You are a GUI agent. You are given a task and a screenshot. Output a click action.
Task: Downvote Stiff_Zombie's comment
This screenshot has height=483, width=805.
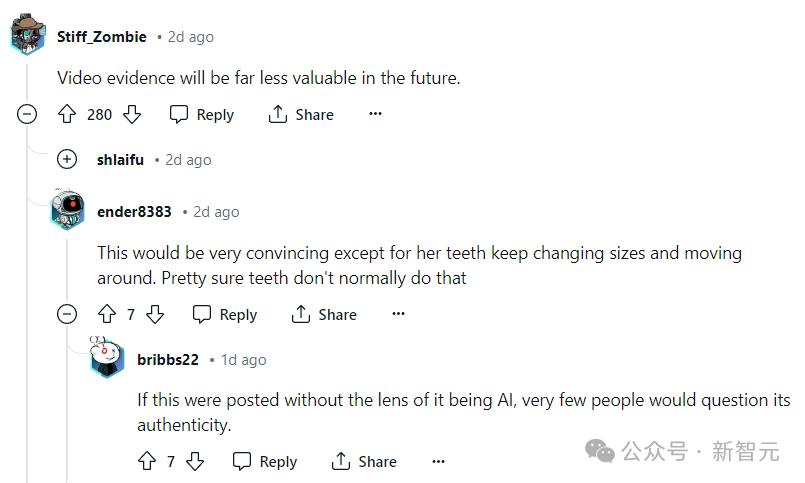(132, 114)
